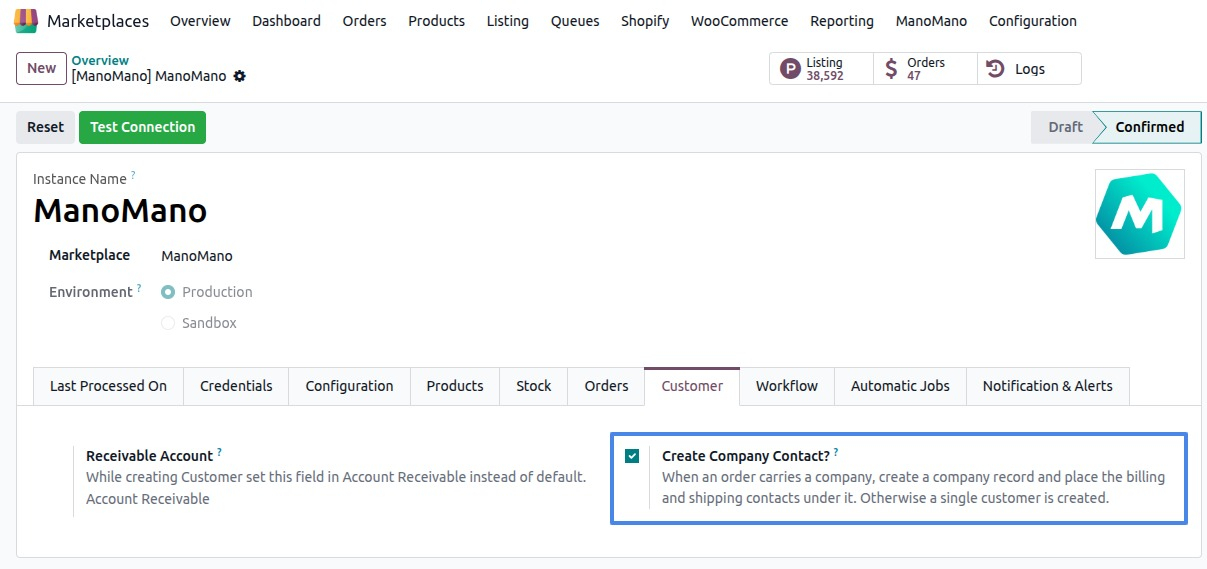Switch to Last Processed On tab
This screenshot has height=569, width=1207.
click(108, 386)
